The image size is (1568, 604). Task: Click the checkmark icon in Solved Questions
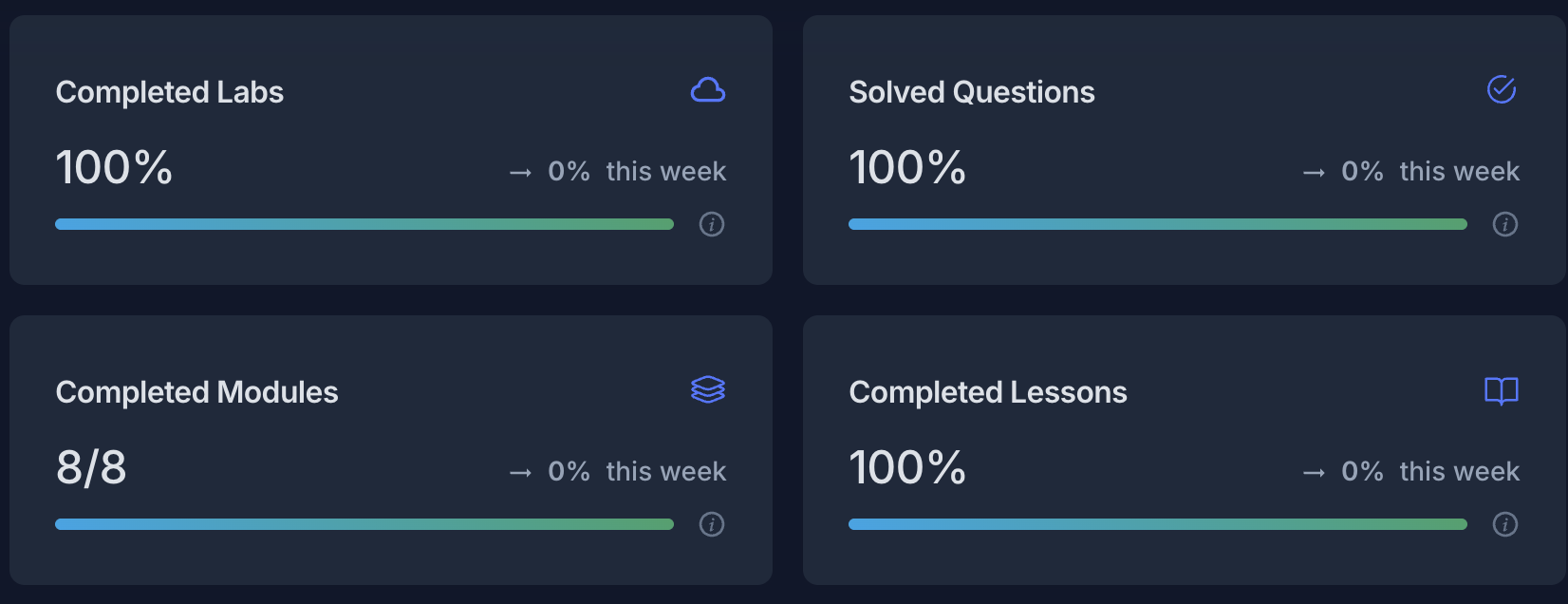(x=1501, y=90)
